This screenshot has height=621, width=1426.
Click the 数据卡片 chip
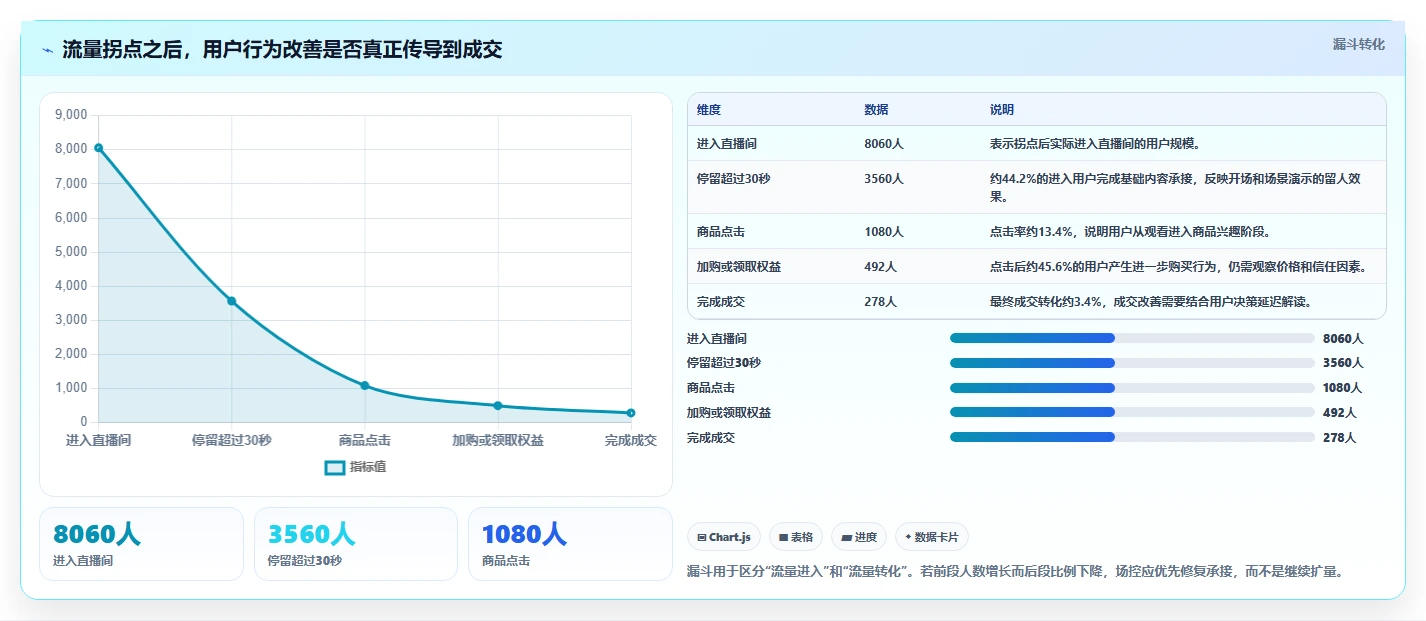[932, 537]
